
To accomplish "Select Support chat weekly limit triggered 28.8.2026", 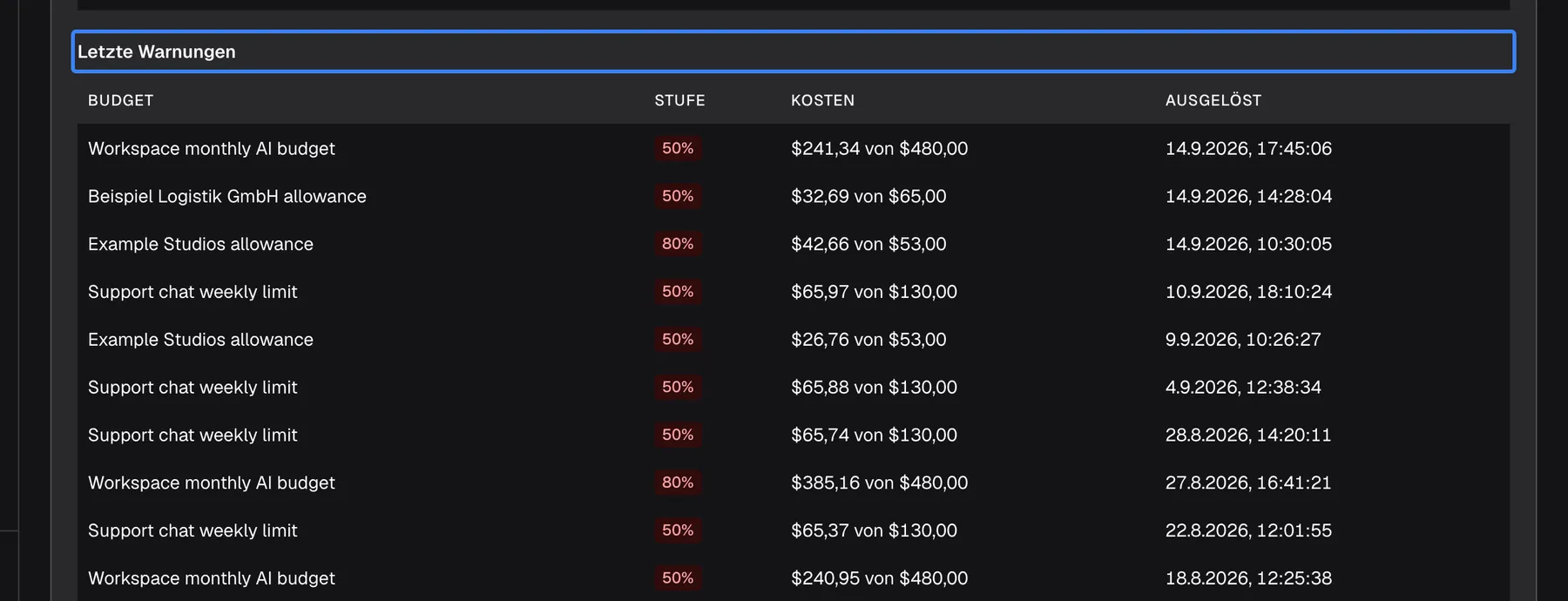I will [193, 435].
